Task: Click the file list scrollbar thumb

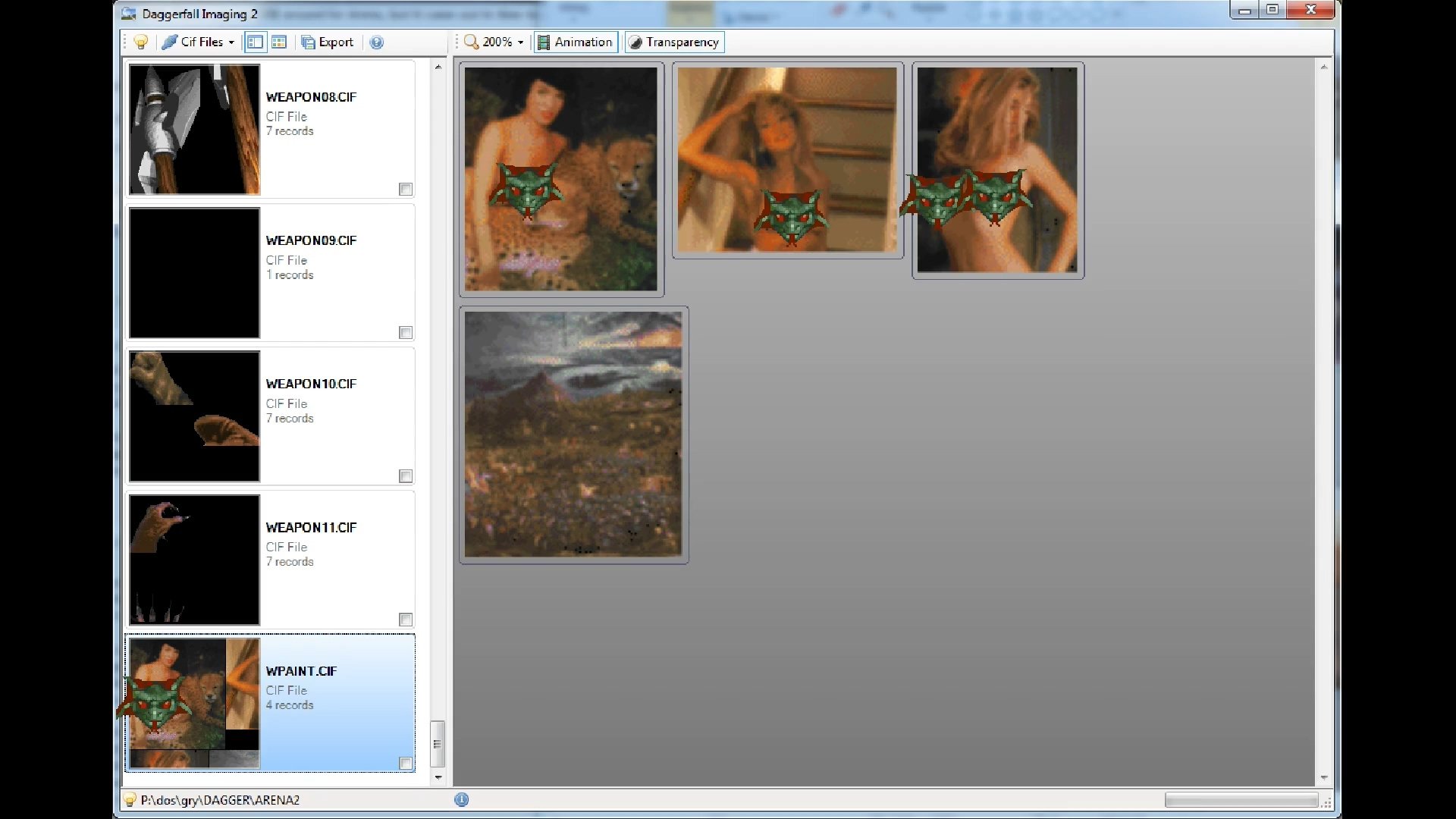Action: [x=438, y=744]
